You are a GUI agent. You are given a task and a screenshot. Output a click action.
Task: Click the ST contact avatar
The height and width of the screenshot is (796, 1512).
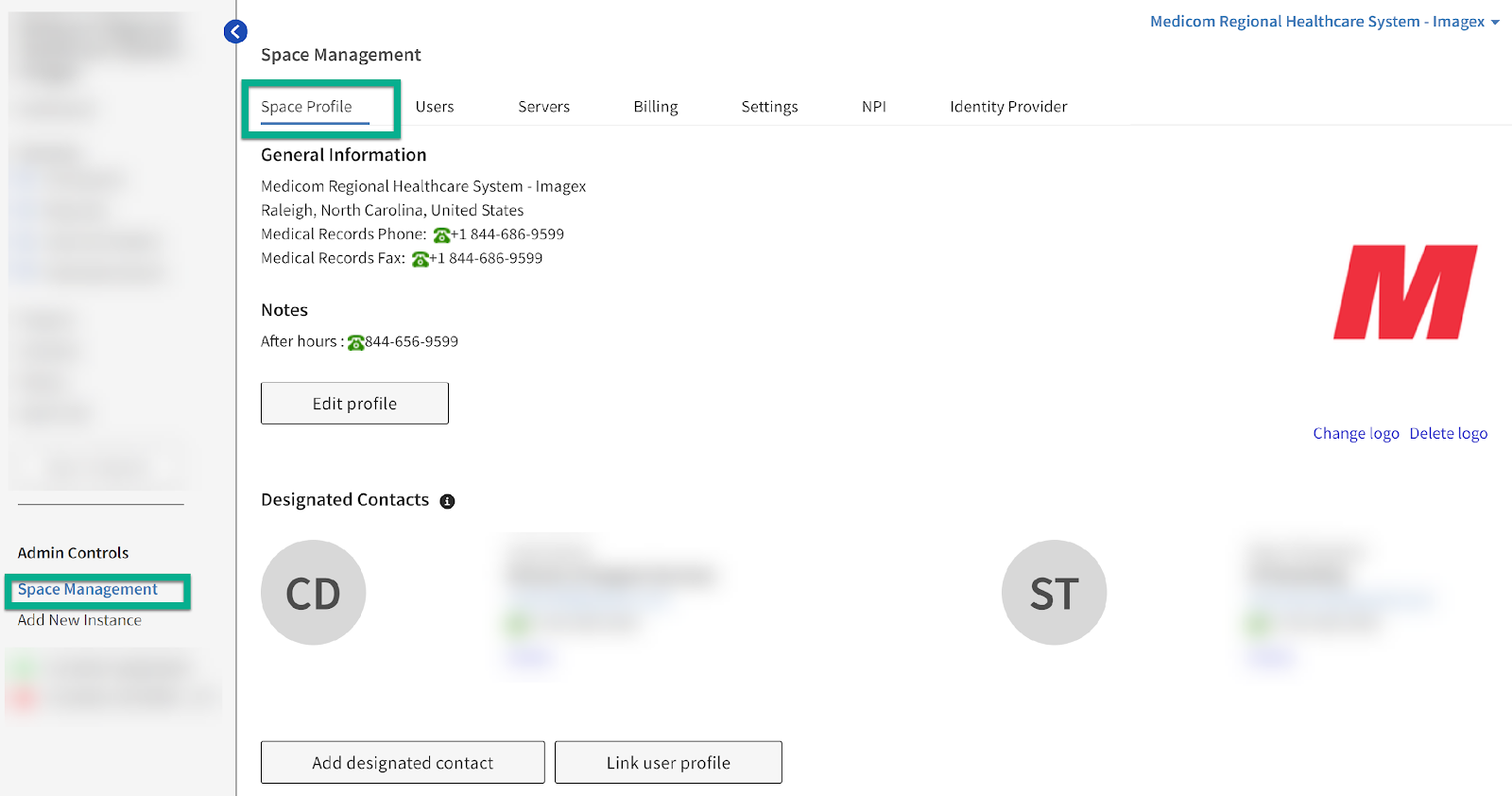point(1054,593)
